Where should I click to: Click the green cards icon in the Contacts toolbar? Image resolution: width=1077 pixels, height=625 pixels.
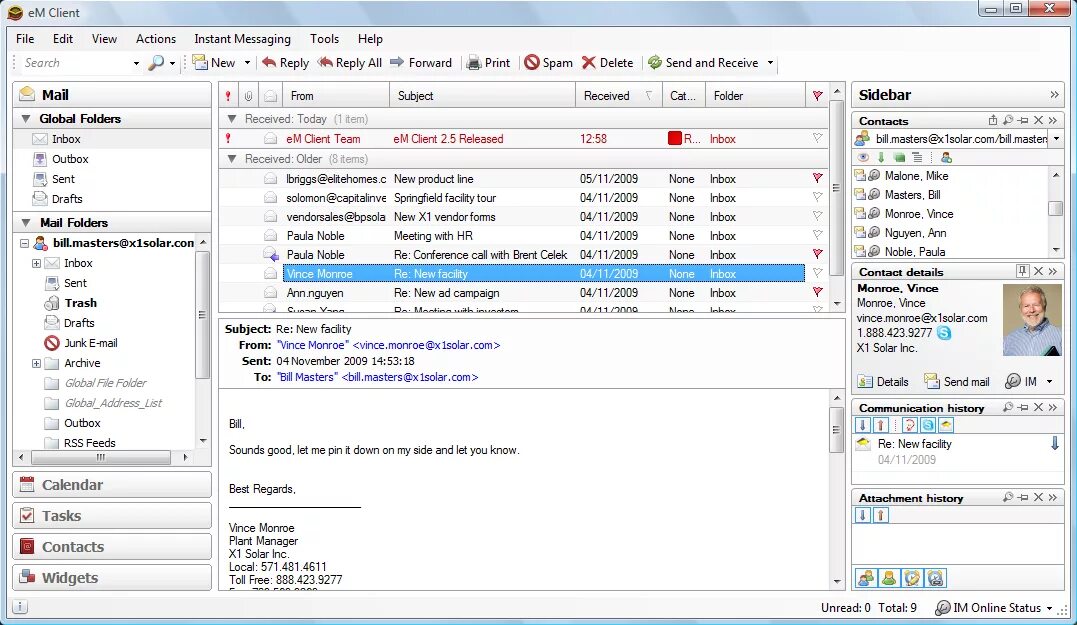coord(899,157)
